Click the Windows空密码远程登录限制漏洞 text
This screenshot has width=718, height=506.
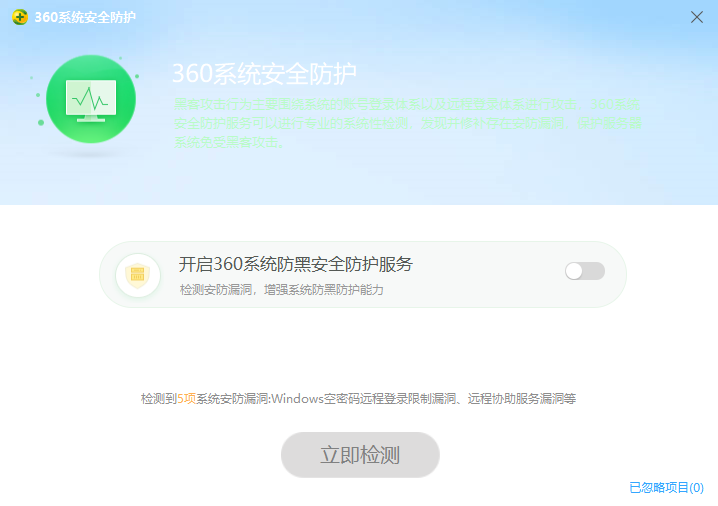pyautogui.click(x=363, y=399)
